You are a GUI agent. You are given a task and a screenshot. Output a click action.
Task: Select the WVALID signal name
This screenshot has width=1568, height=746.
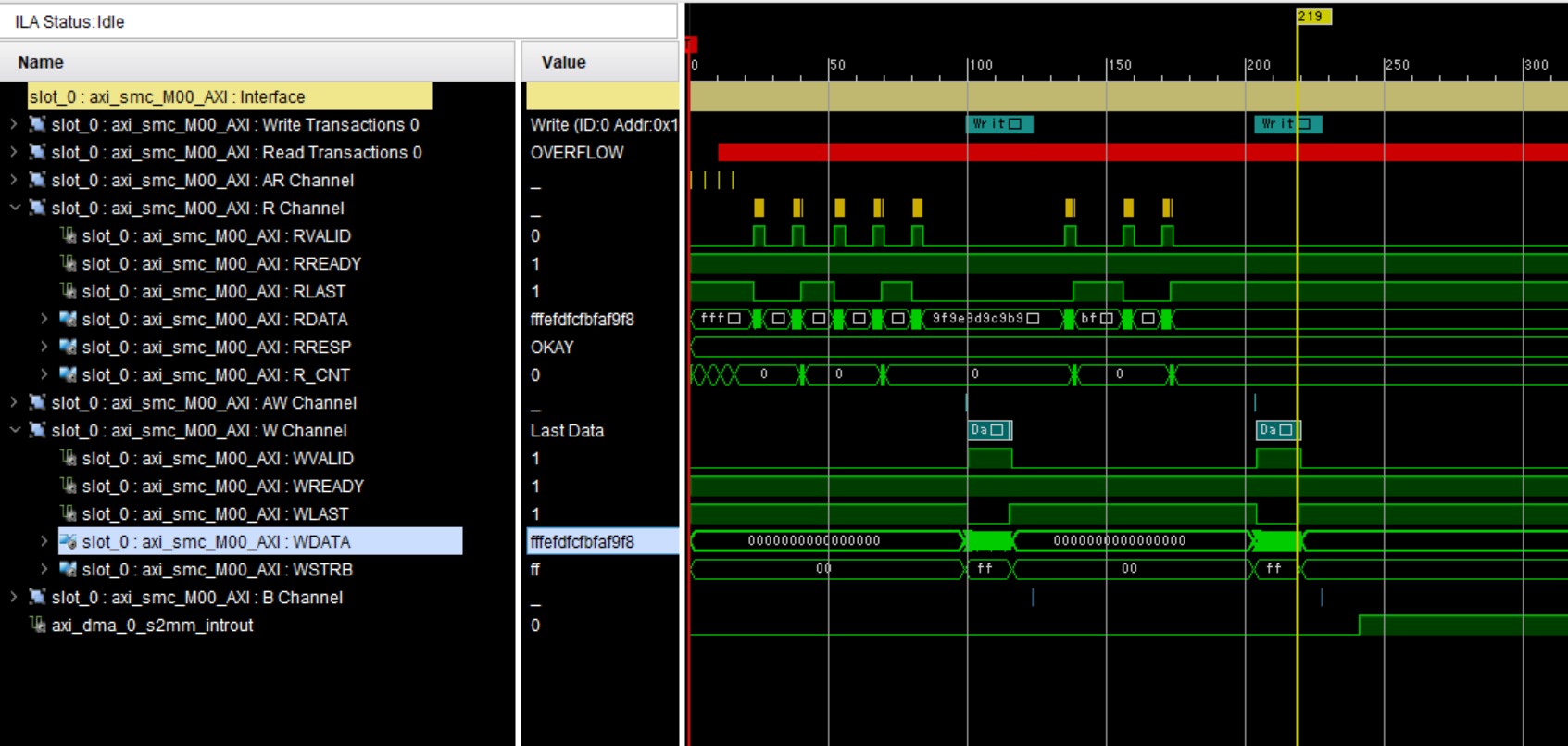click(218, 458)
